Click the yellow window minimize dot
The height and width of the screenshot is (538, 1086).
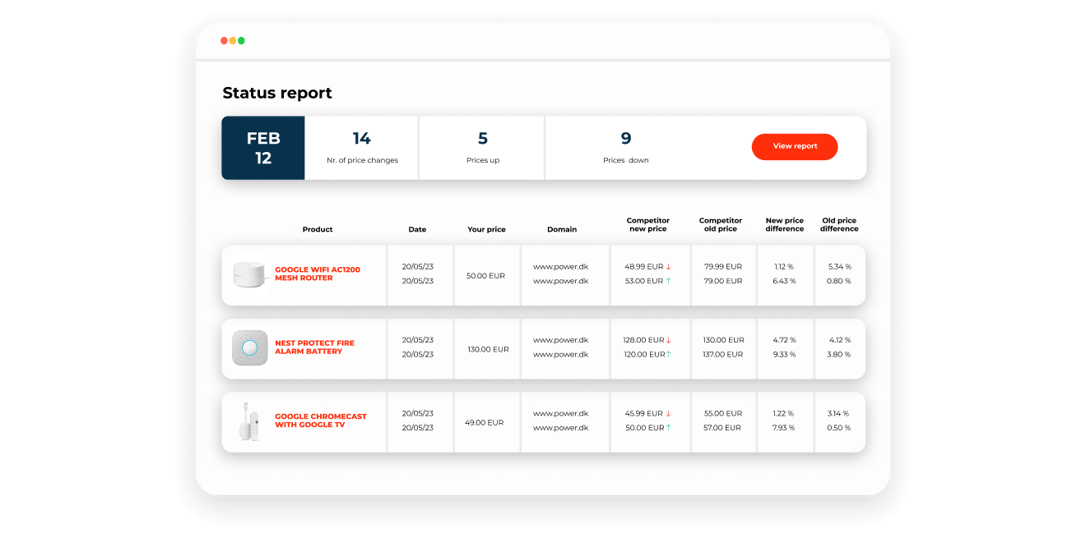coord(233,41)
